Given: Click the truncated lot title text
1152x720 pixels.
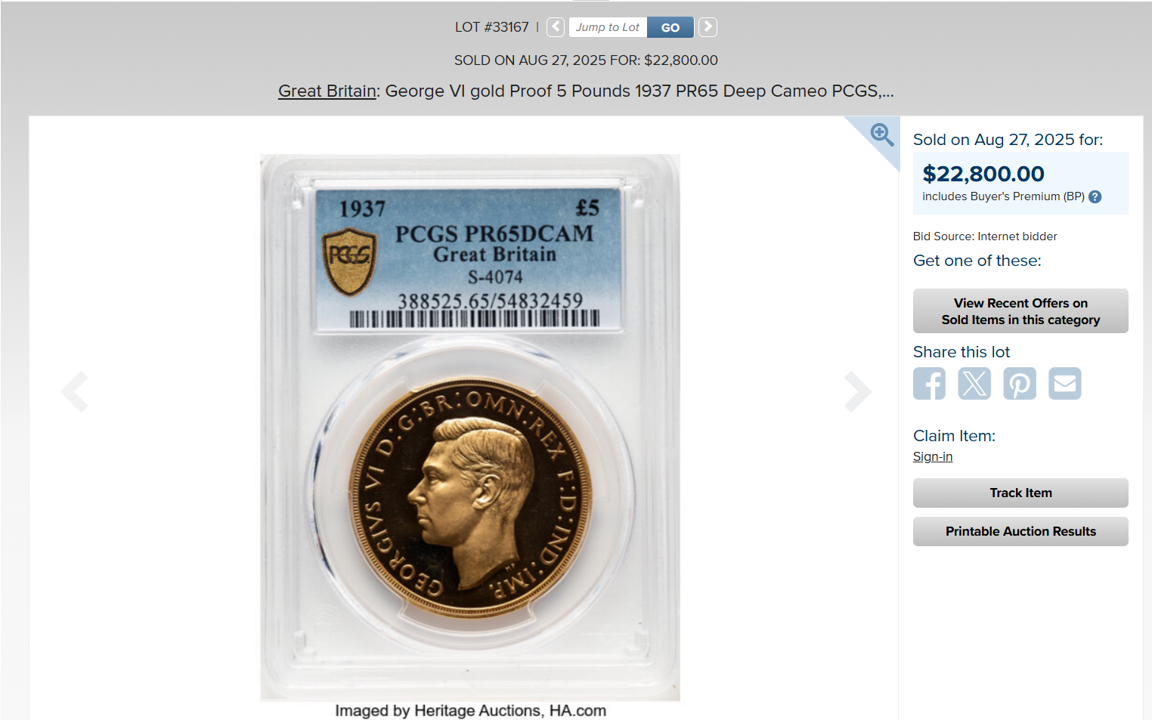Looking at the screenshot, I should (586, 91).
